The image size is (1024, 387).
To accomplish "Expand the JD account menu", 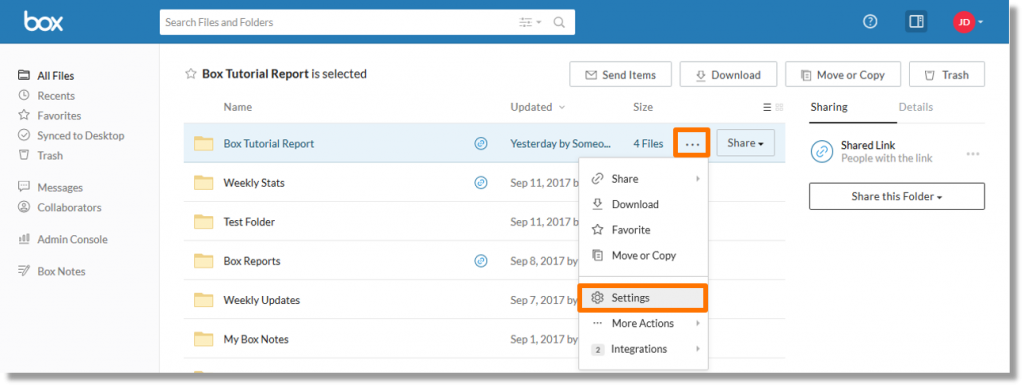I will point(968,22).
